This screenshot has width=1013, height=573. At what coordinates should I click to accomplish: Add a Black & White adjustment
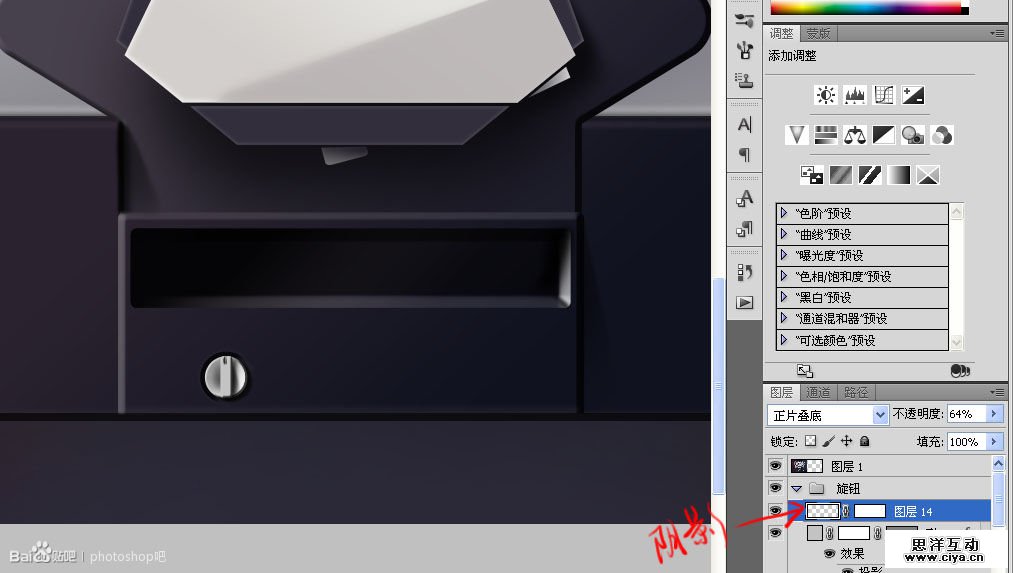(883, 135)
